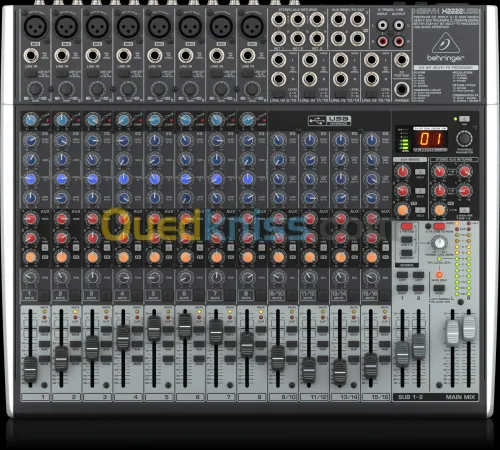Screen dimensions: 500x450
Task: Click the channel 1 compressor knob
Action: (31, 120)
